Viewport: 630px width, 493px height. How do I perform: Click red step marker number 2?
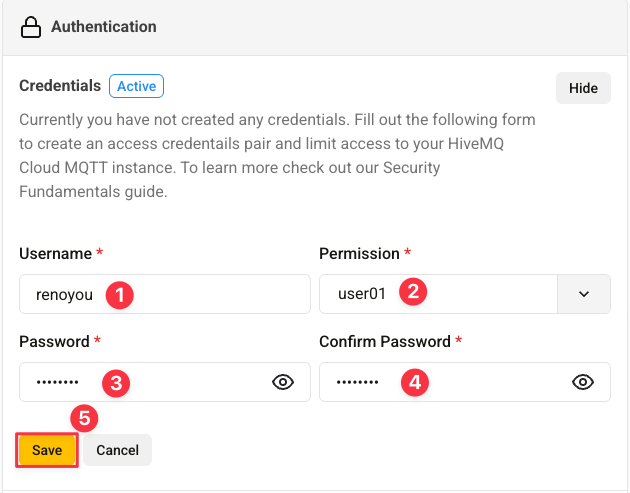[411, 292]
